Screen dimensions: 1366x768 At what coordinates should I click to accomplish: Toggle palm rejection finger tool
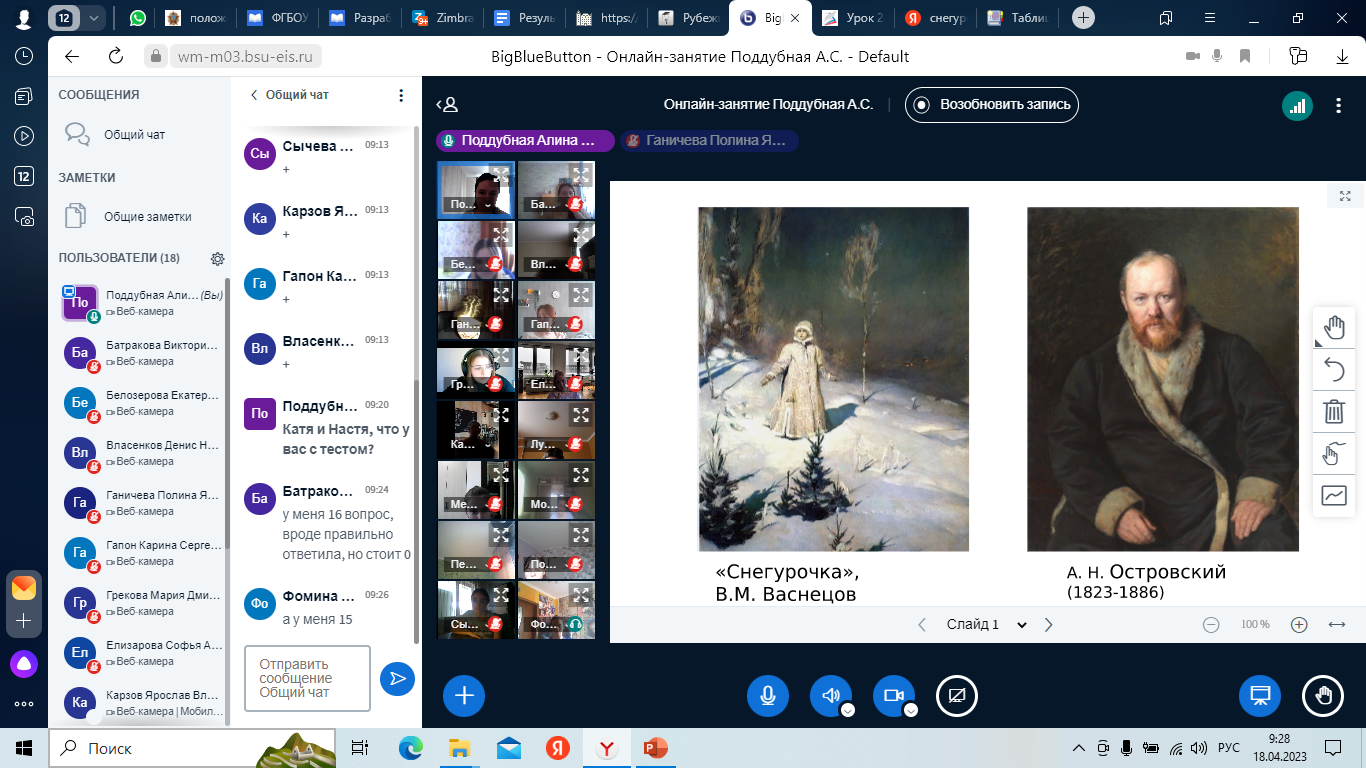pos(1334,453)
